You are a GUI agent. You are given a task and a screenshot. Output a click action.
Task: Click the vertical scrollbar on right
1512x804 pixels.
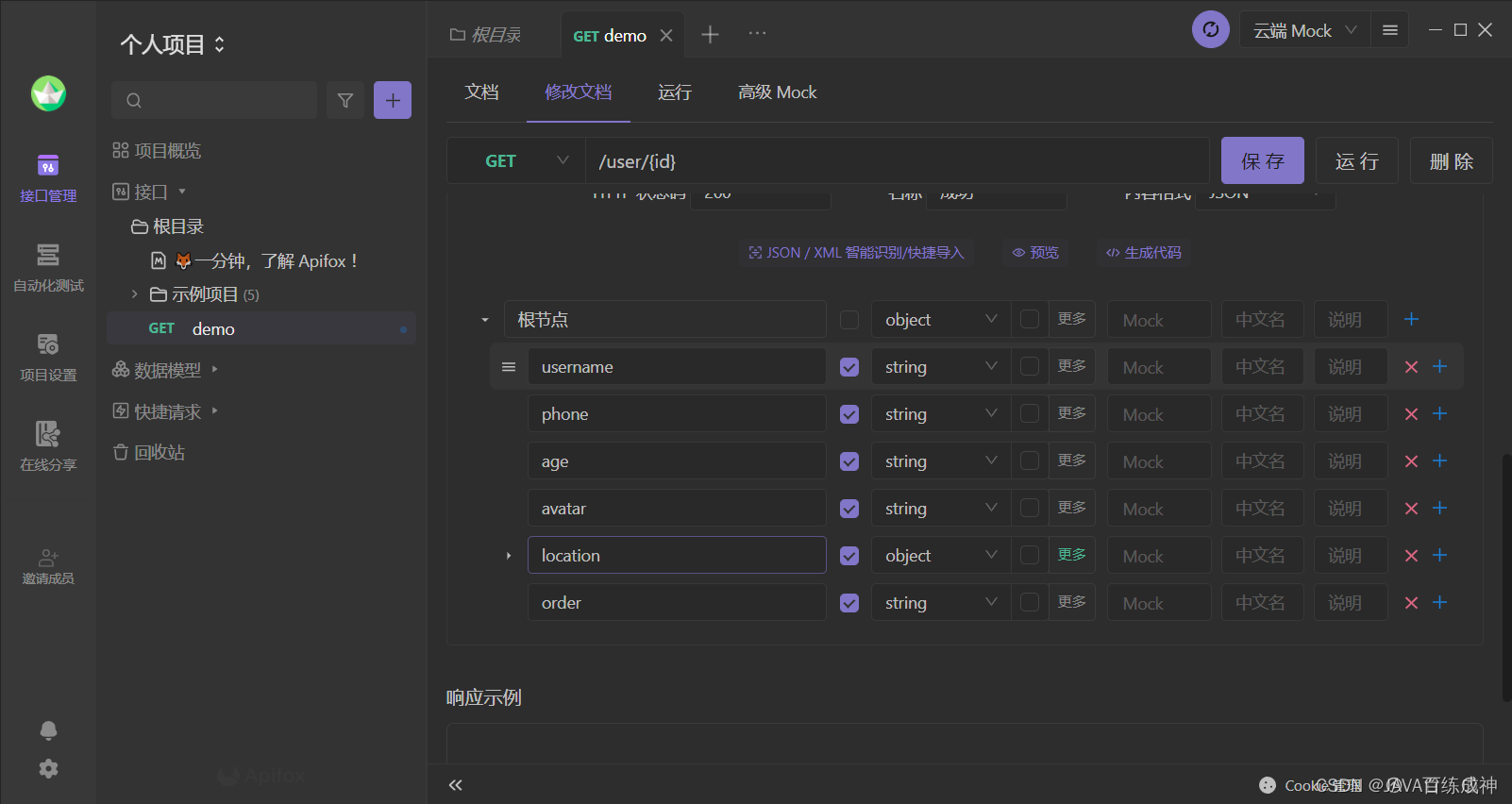[x=1506, y=578]
